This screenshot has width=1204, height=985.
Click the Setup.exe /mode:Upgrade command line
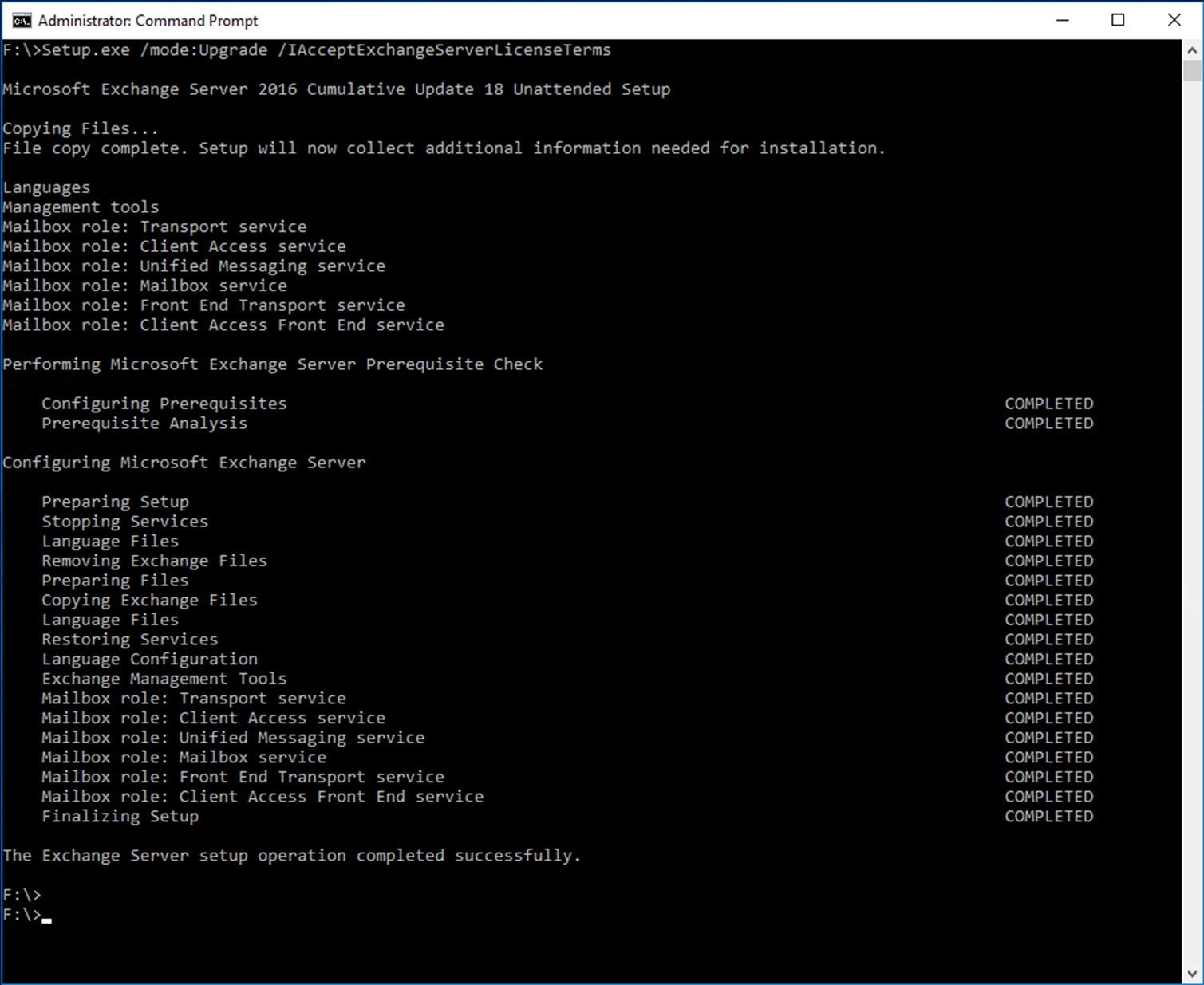(x=307, y=50)
